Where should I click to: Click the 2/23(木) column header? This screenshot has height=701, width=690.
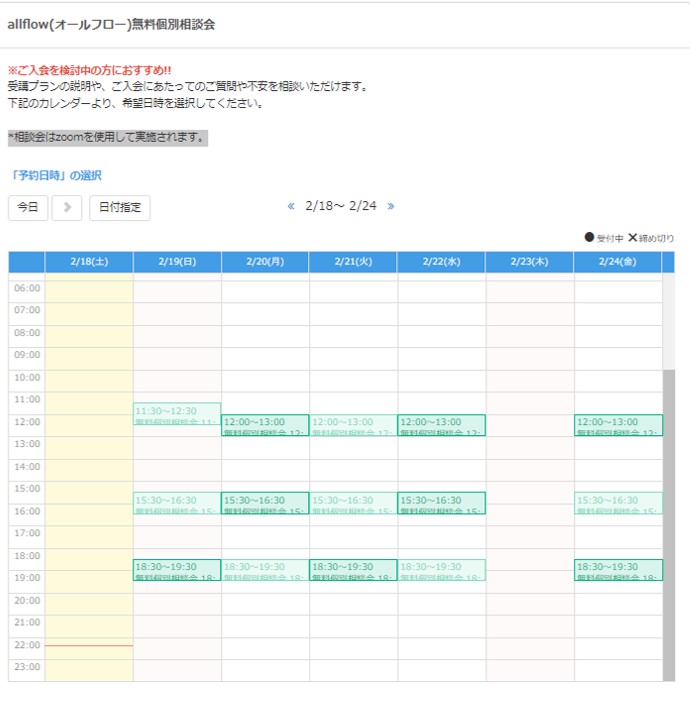(529, 262)
